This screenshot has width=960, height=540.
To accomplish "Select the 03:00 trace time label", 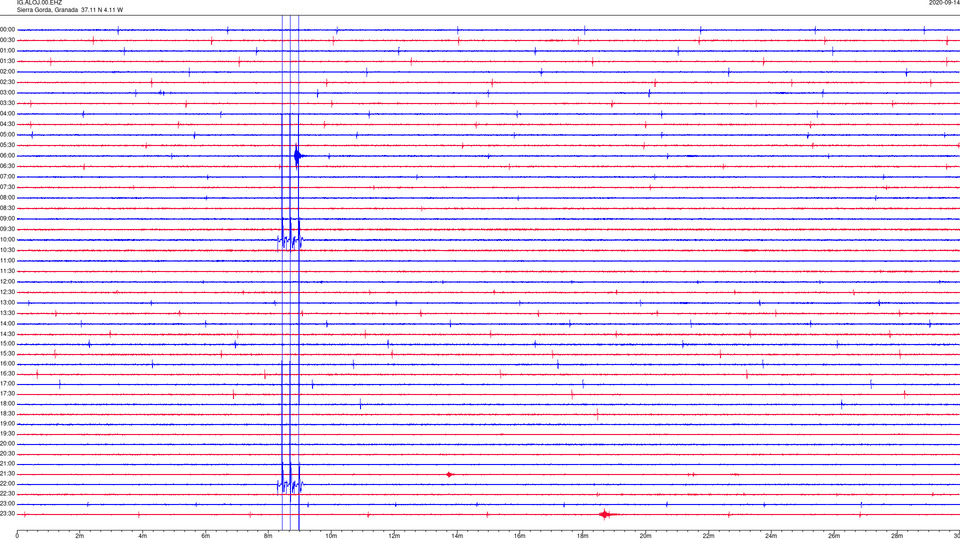I will [7, 93].
